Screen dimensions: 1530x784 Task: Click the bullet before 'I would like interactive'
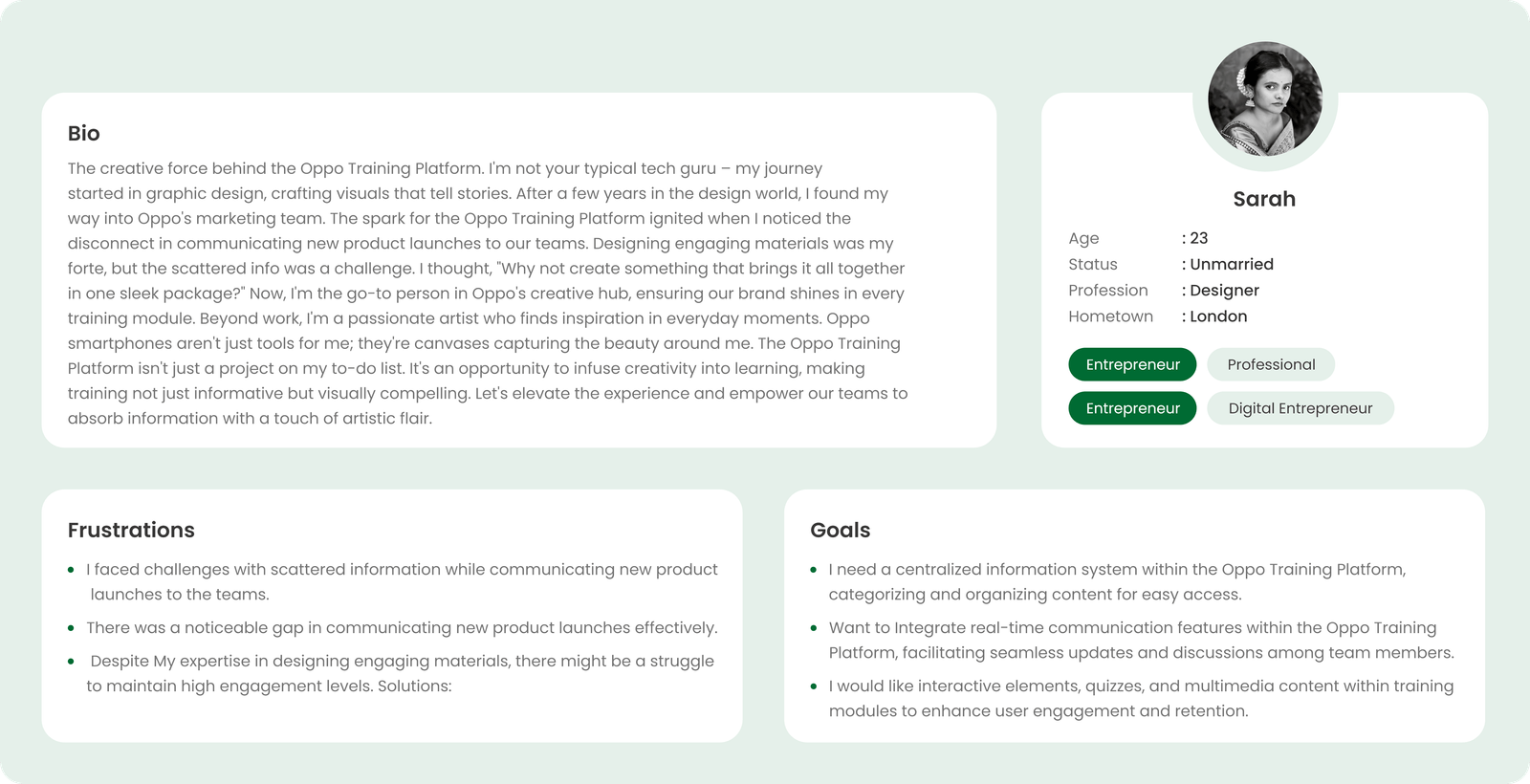point(814,686)
